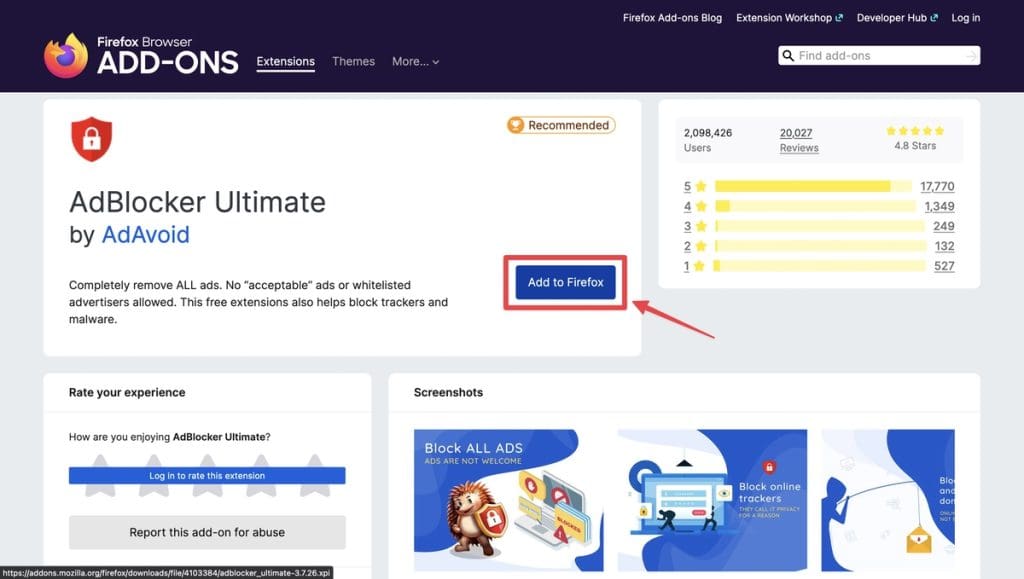Click the five-star rating bar
The image size is (1024, 579).
click(x=813, y=186)
